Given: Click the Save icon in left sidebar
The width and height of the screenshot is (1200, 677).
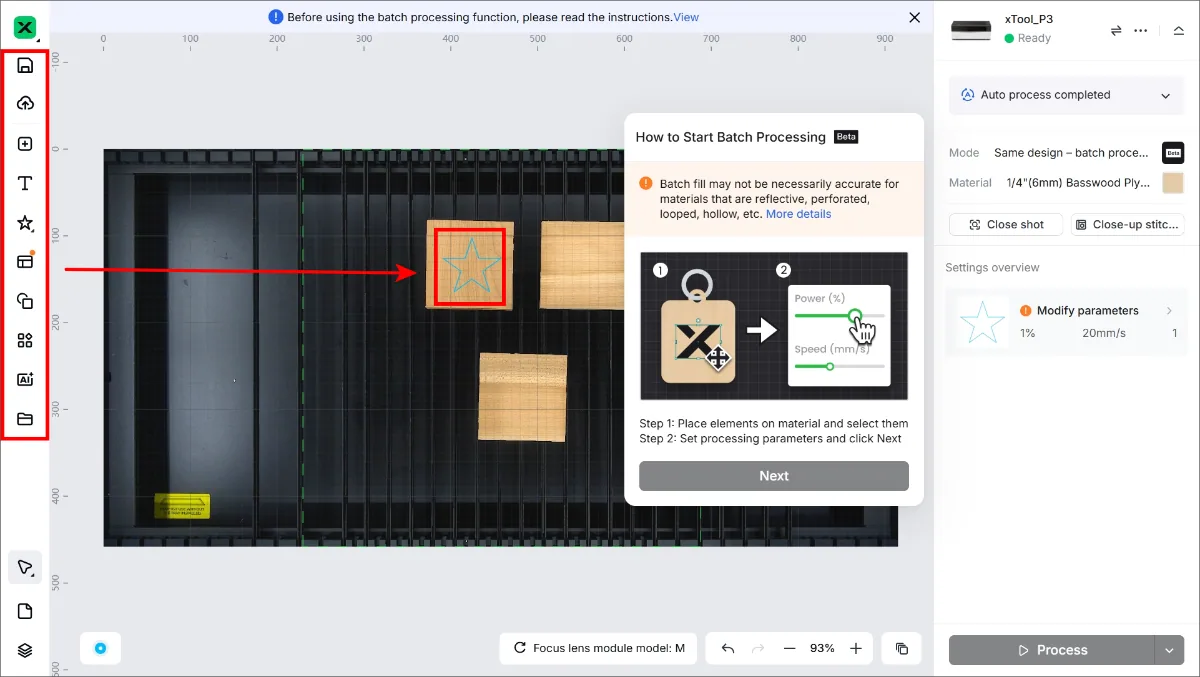Looking at the screenshot, I should tap(26, 66).
